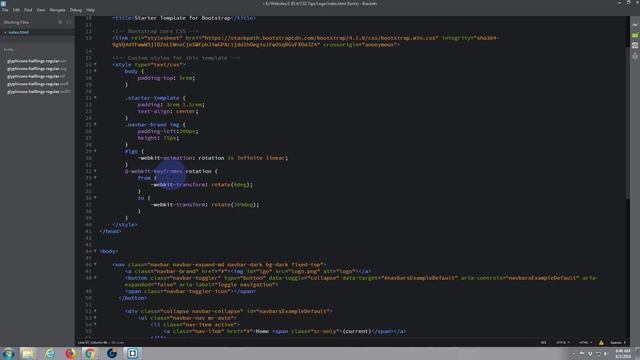Click the Brackets app icon in title bar
This screenshot has width=640, height=360.
pyautogui.click(x=4, y=3)
